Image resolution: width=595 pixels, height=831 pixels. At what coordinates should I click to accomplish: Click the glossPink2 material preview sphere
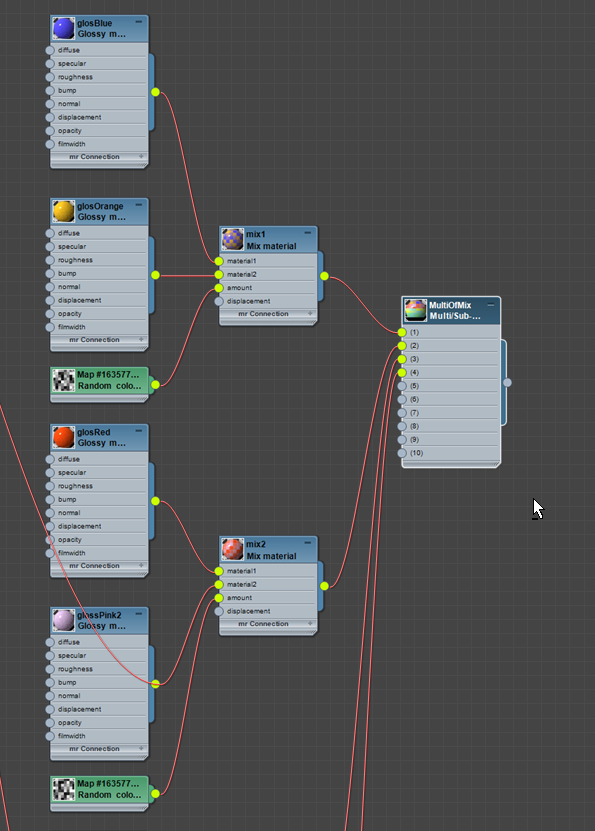64,621
